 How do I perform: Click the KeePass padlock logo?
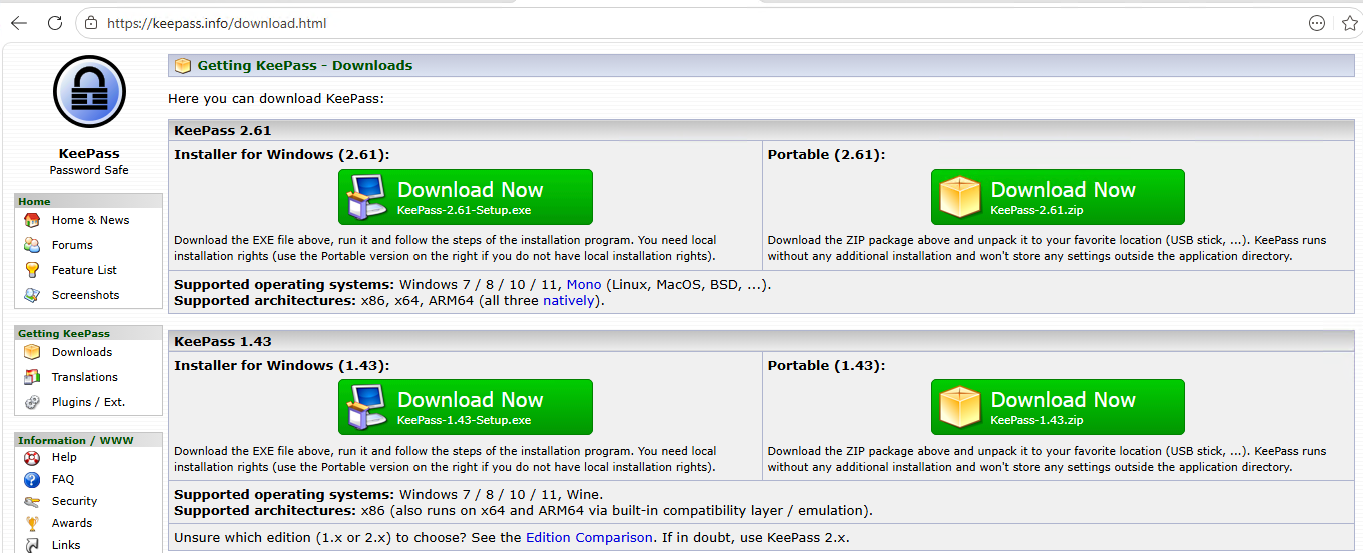89,93
